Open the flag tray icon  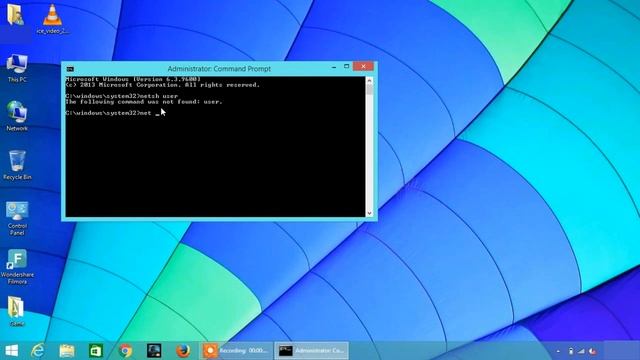tap(593, 351)
